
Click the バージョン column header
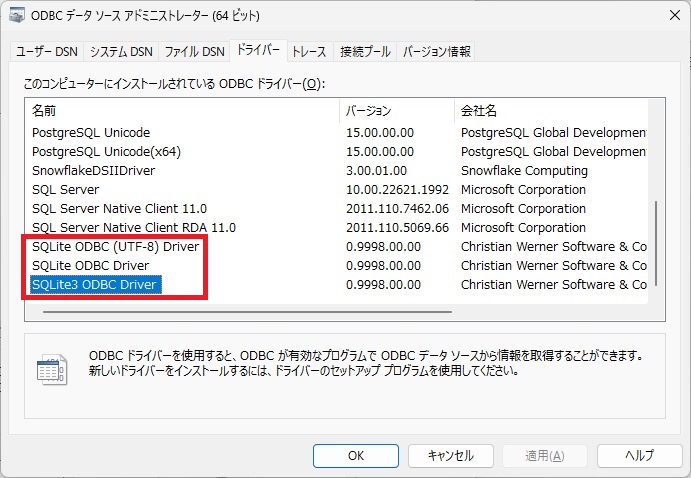point(397,111)
